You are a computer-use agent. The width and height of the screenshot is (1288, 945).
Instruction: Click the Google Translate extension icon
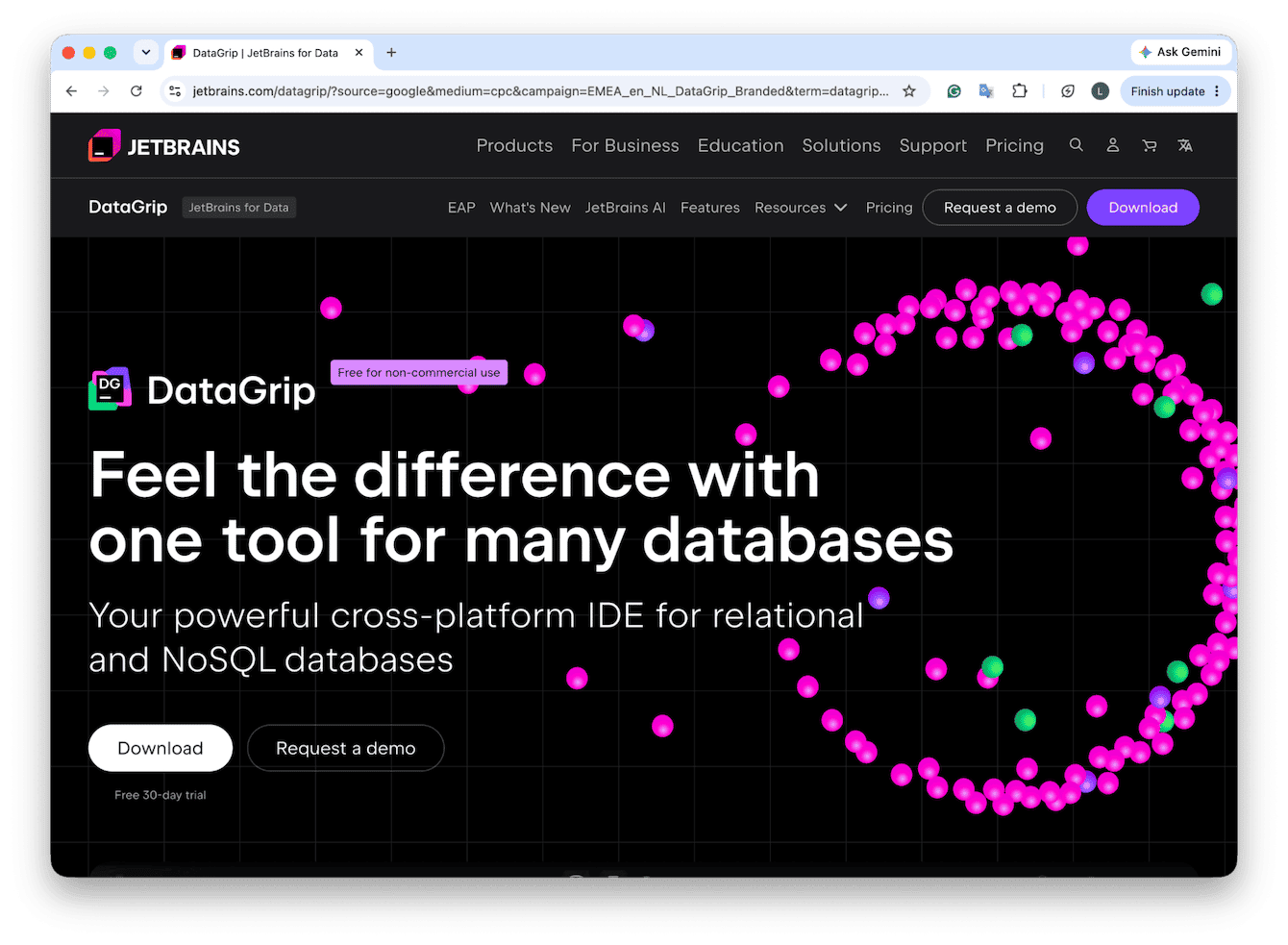point(986,91)
